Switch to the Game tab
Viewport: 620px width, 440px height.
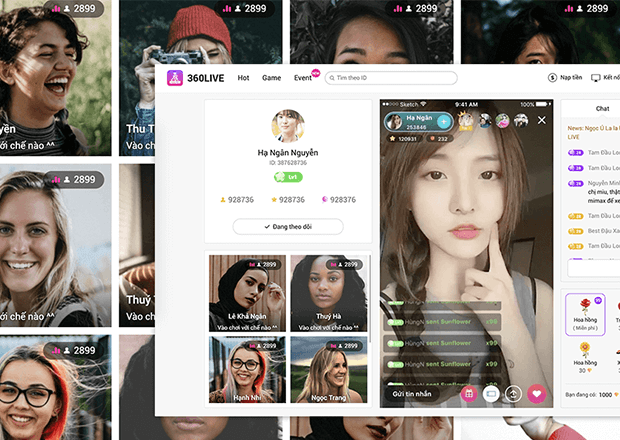click(271, 78)
